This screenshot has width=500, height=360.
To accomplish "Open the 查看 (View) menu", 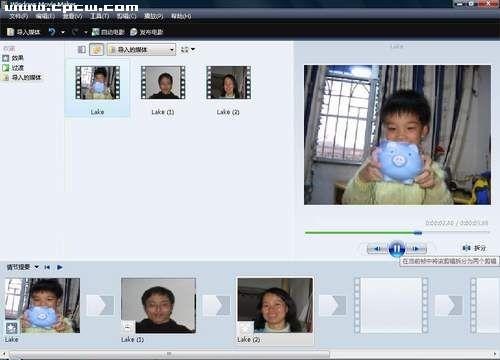I will coord(72,16).
